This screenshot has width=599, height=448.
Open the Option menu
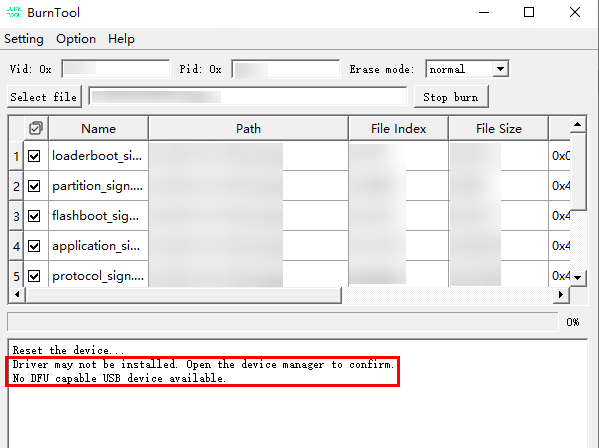(76, 39)
